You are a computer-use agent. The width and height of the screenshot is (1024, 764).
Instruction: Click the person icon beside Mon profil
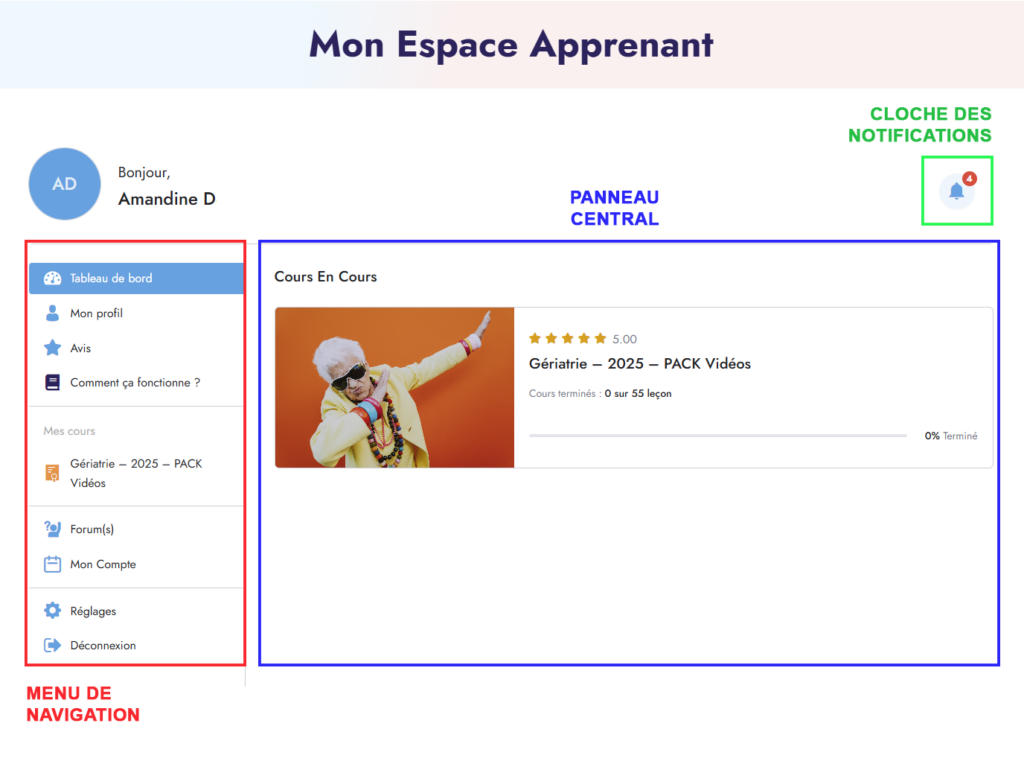[53, 313]
